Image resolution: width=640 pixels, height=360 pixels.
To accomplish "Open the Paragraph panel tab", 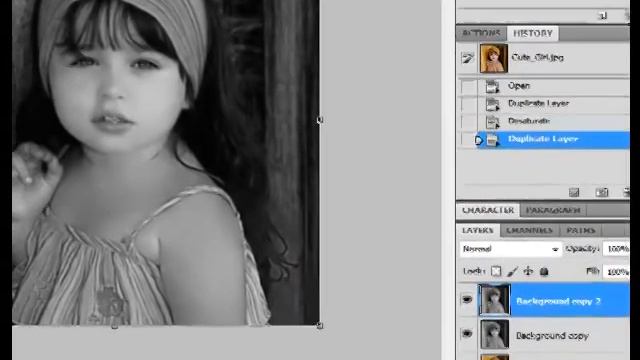I will coord(553,210).
